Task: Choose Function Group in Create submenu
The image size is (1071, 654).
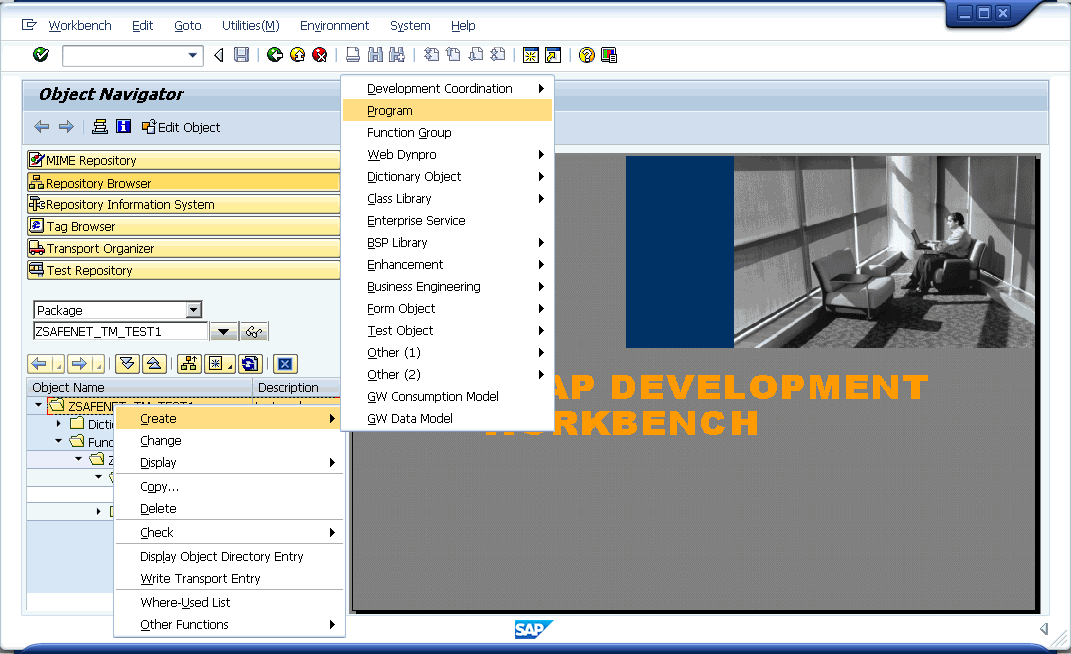Action: pyautogui.click(x=447, y=133)
